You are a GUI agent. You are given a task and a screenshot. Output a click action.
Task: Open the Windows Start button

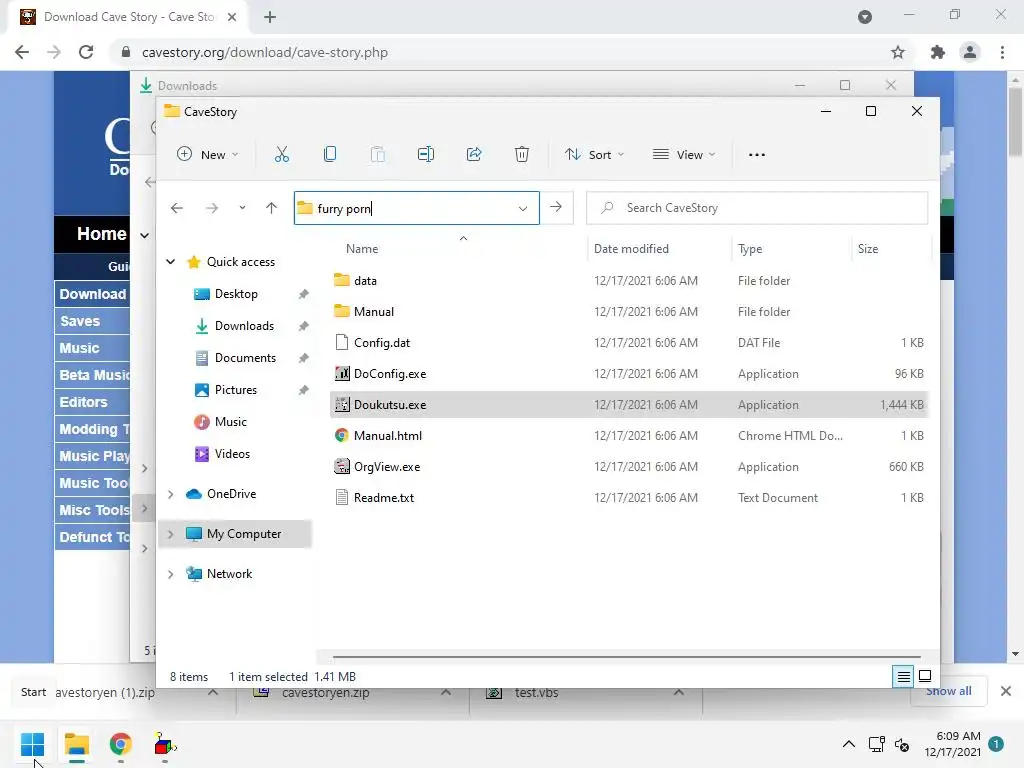coord(32,744)
